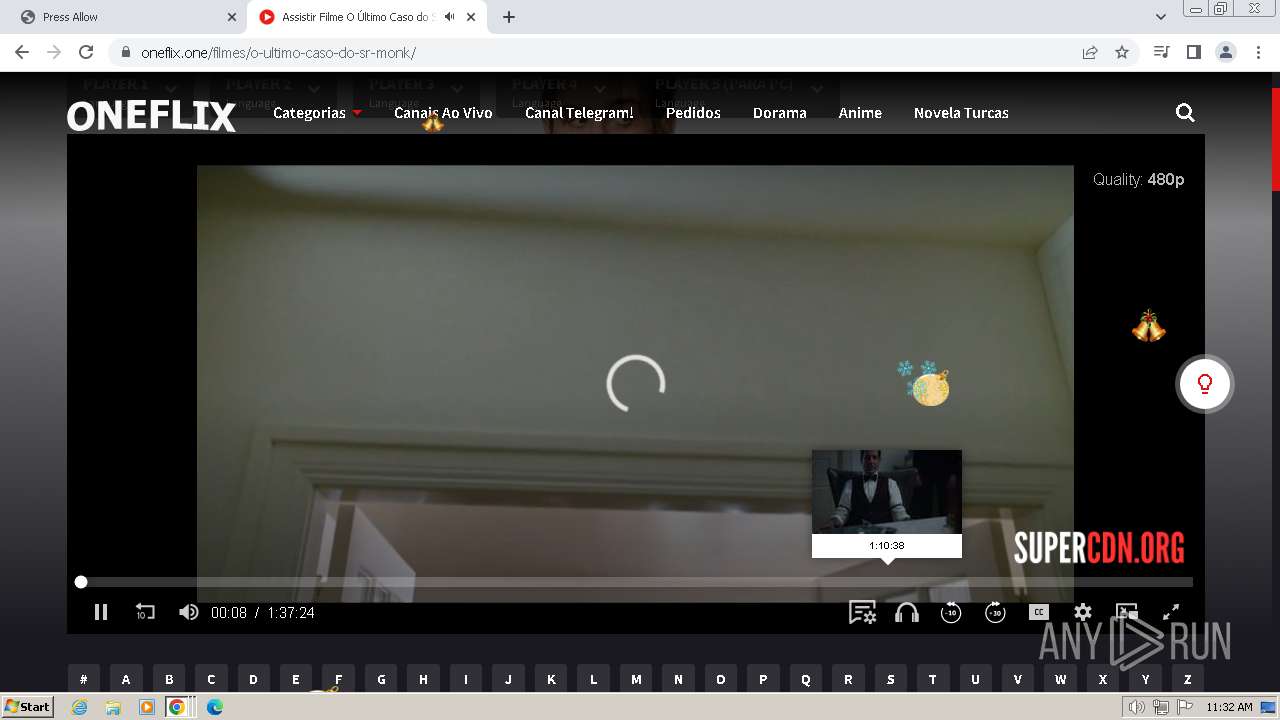Screen dimensions: 1280x720
Task: Open the site search magnifier
Action: [x=1185, y=113]
